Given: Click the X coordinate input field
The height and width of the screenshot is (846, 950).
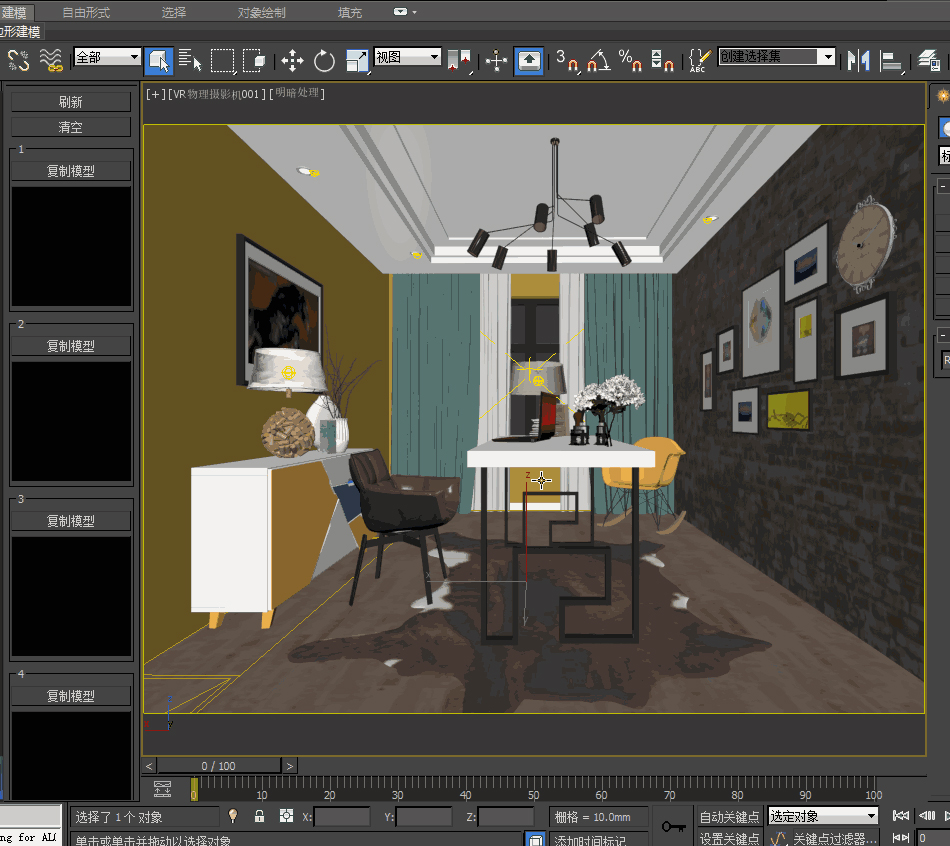Looking at the screenshot, I should (x=342, y=817).
